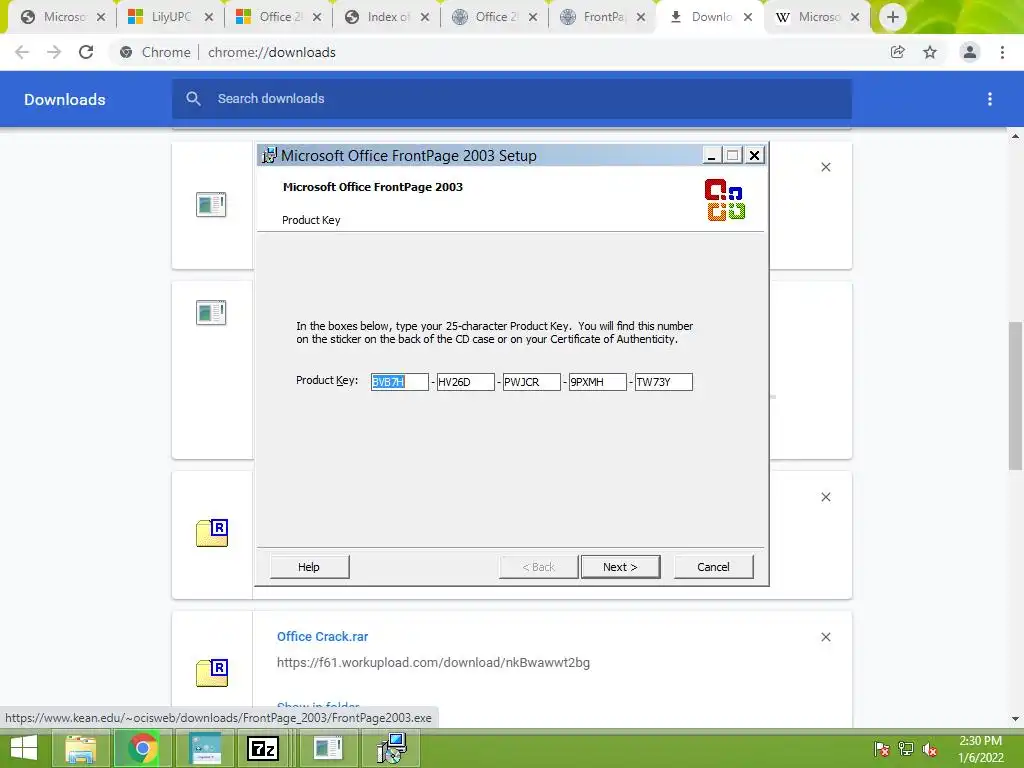Switch to the FrontPa tab

[601, 17]
